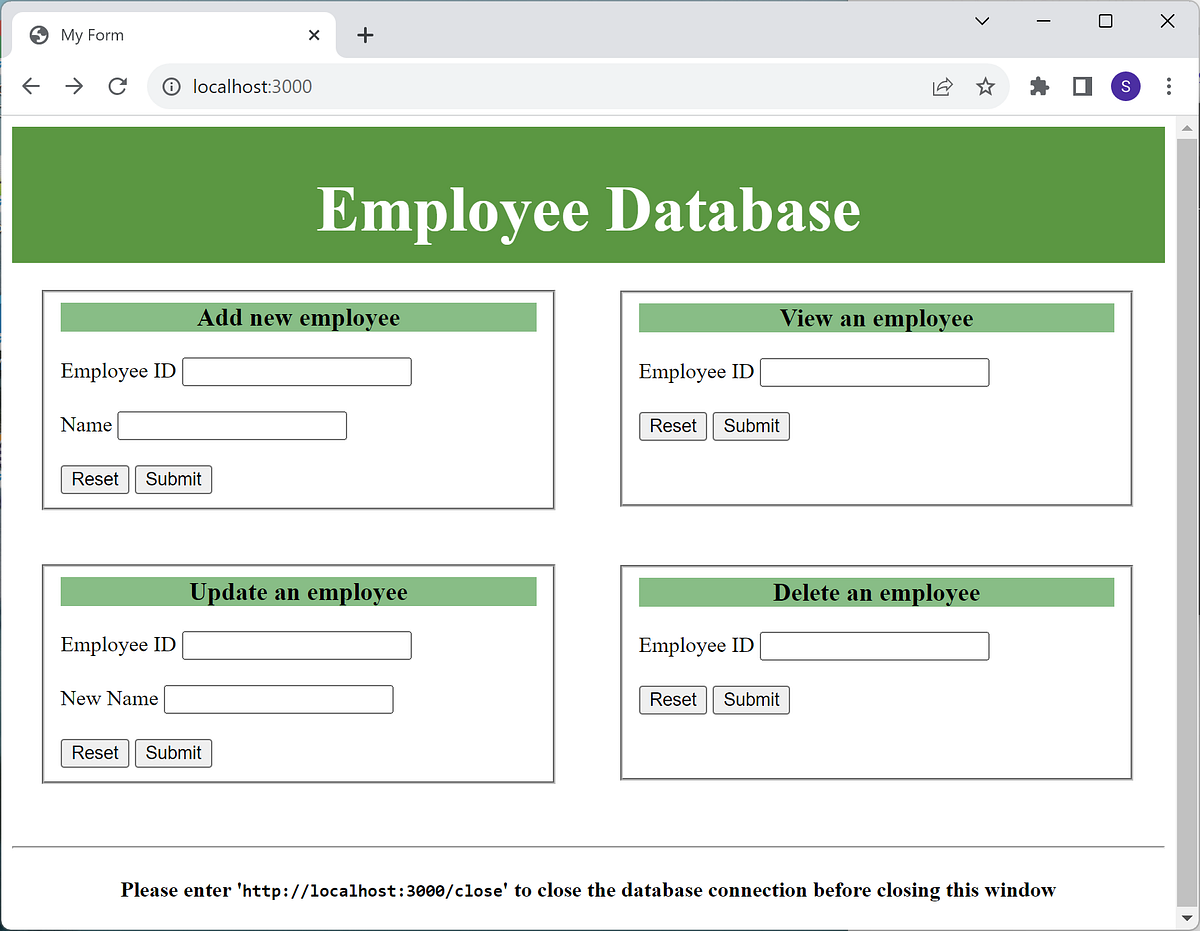Open the browser extensions puzzle icon

1039,86
